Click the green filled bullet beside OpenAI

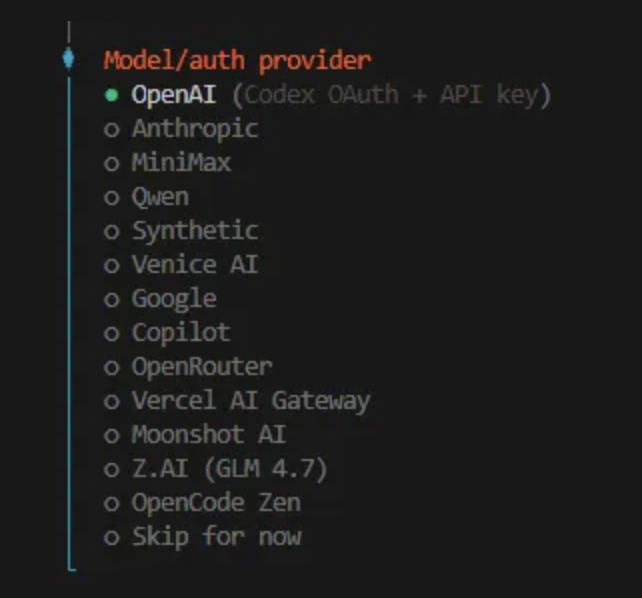coord(111,96)
